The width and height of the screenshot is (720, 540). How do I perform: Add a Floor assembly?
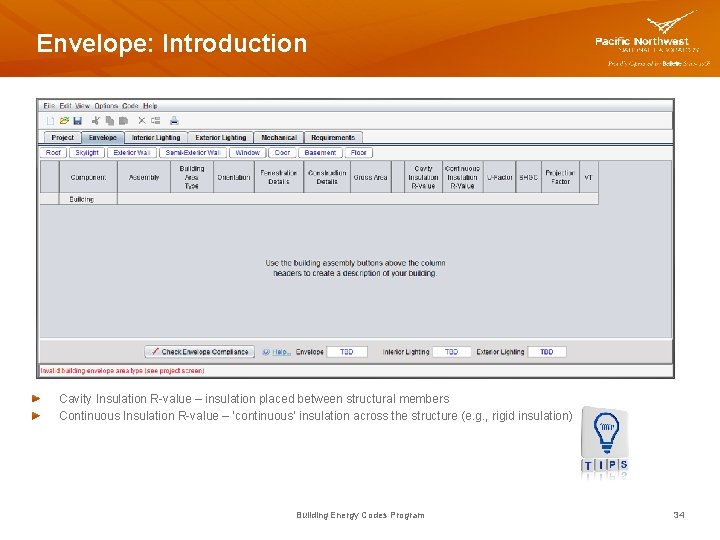(359, 152)
